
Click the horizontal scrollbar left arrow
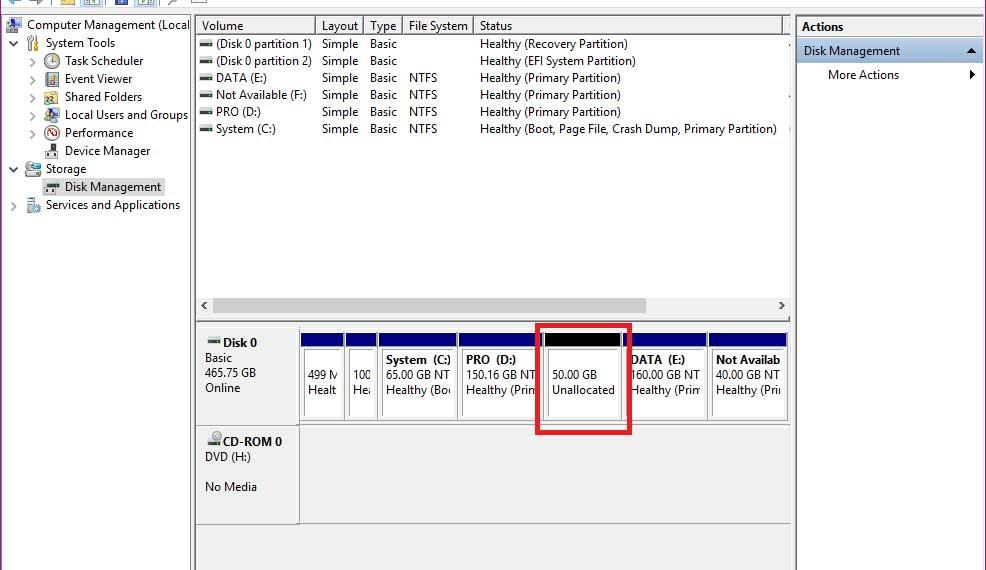204,305
